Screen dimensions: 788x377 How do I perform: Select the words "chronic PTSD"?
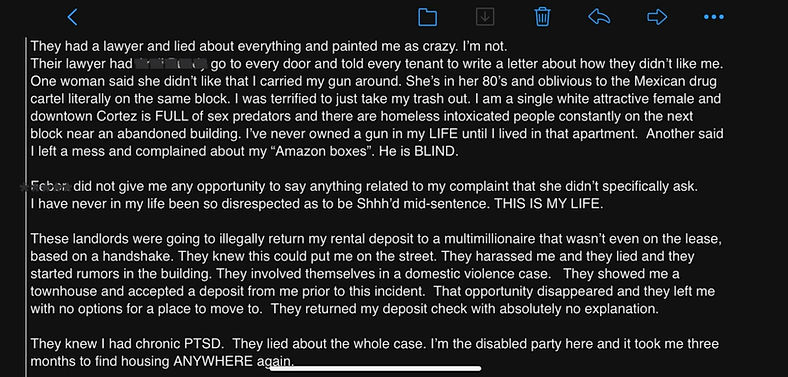(184, 344)
